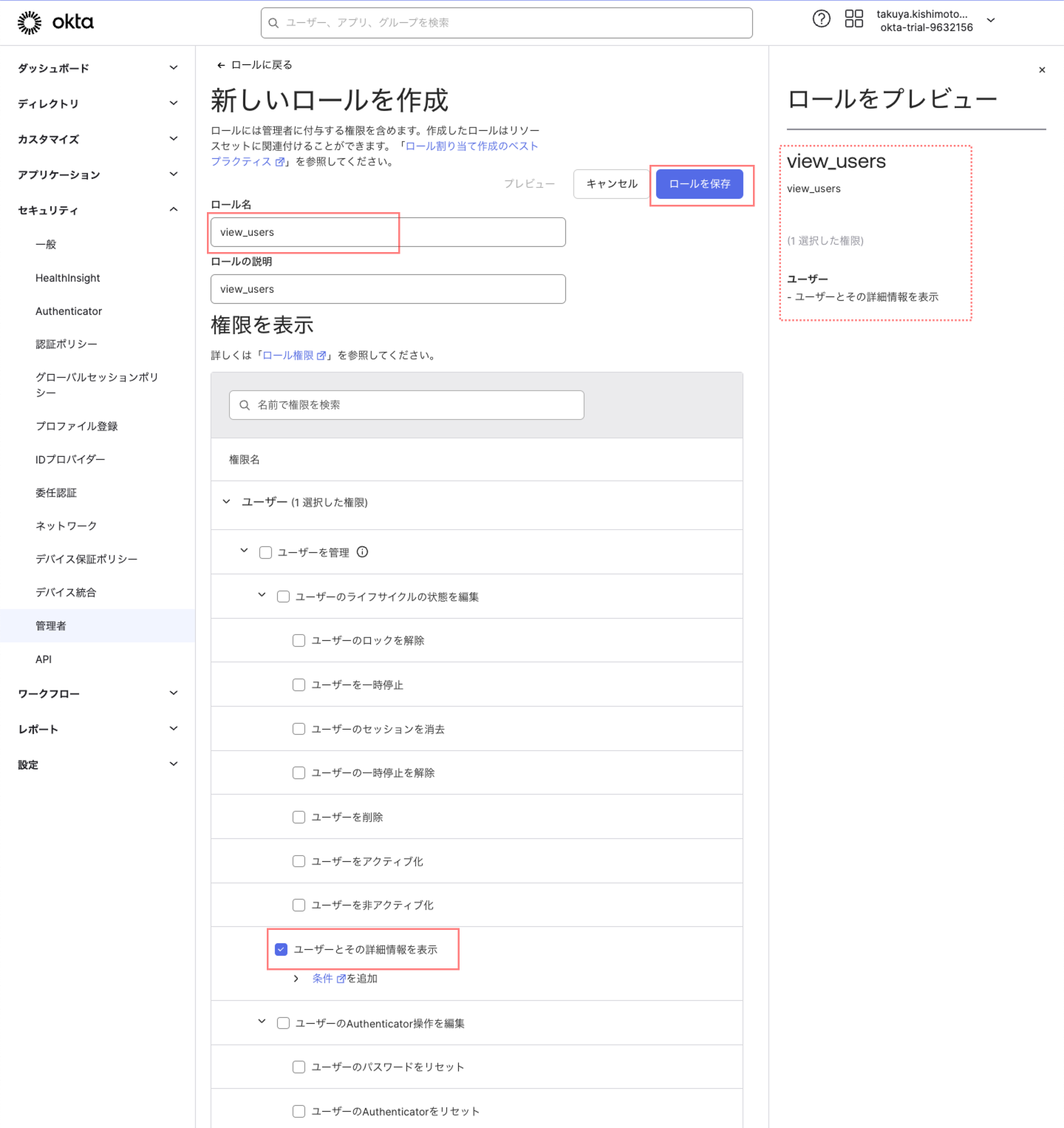Enable the ユーザーを削除 checkbox
The width and height of the screenshot is (1064, 1128).
coord(299,817)
